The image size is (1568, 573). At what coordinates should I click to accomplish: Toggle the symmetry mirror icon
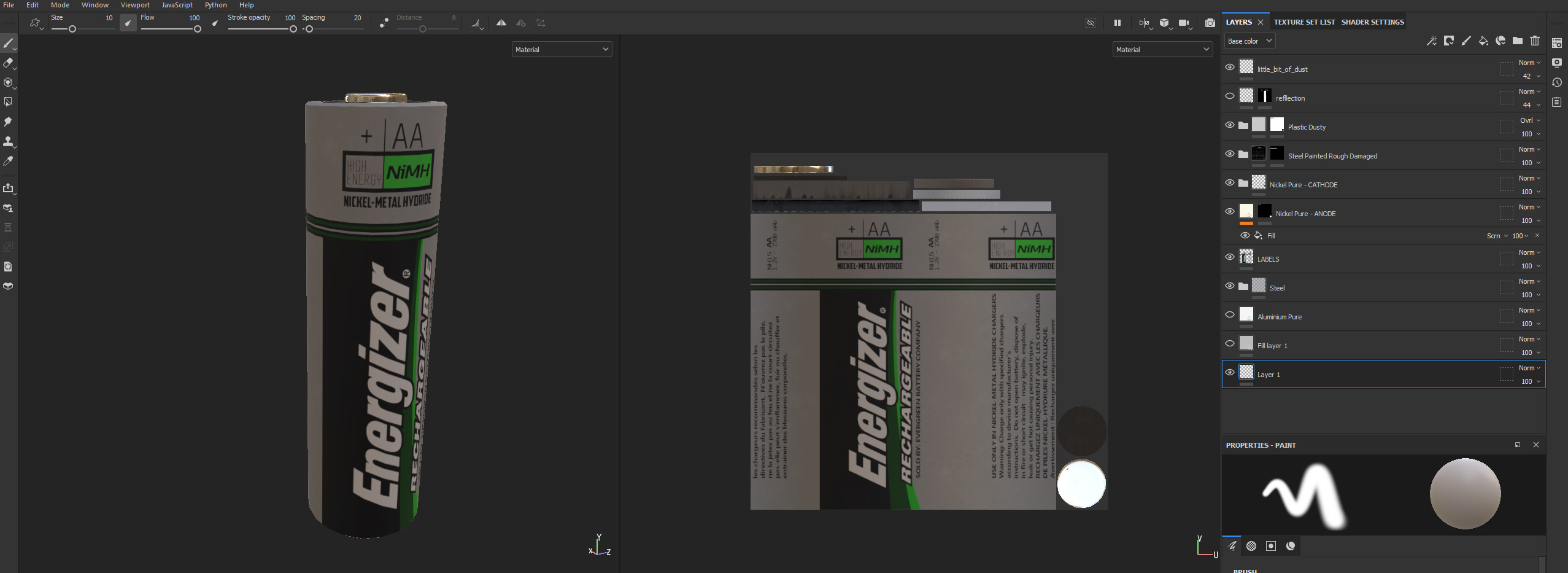coord(501,23)
